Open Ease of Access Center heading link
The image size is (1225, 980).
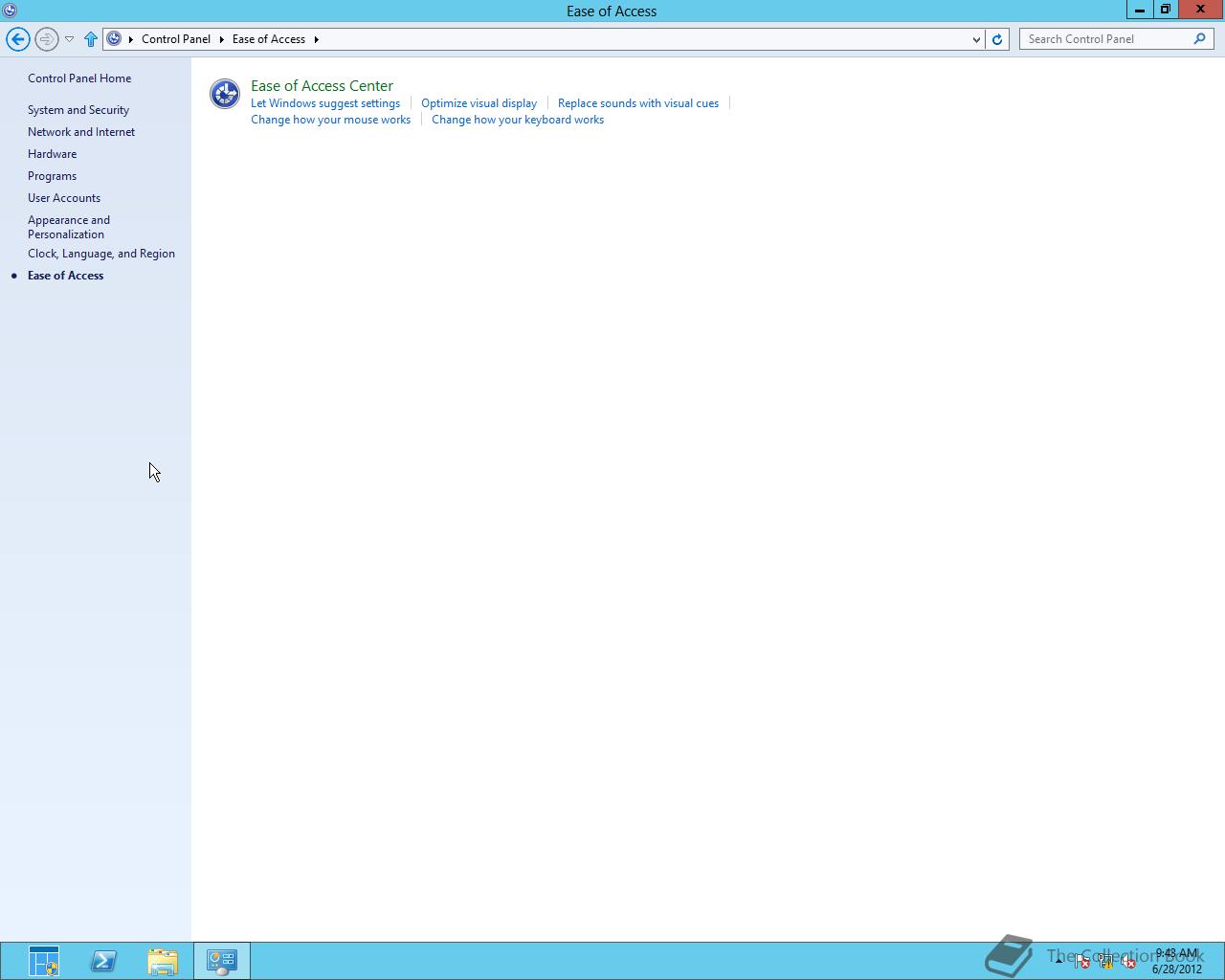[x=322, y=86]
